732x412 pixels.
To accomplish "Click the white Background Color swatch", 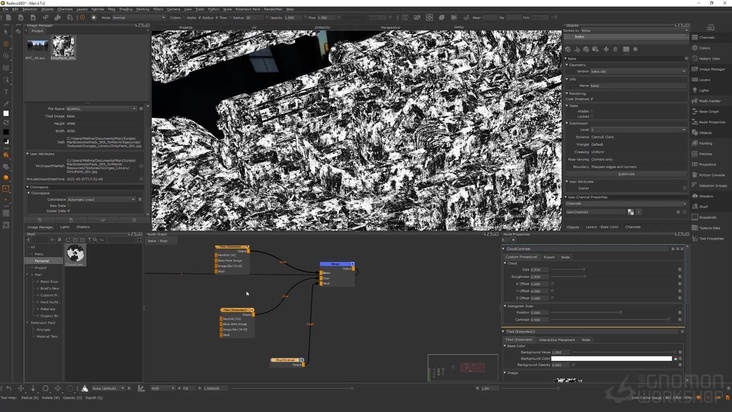I will tap(612, 358).
